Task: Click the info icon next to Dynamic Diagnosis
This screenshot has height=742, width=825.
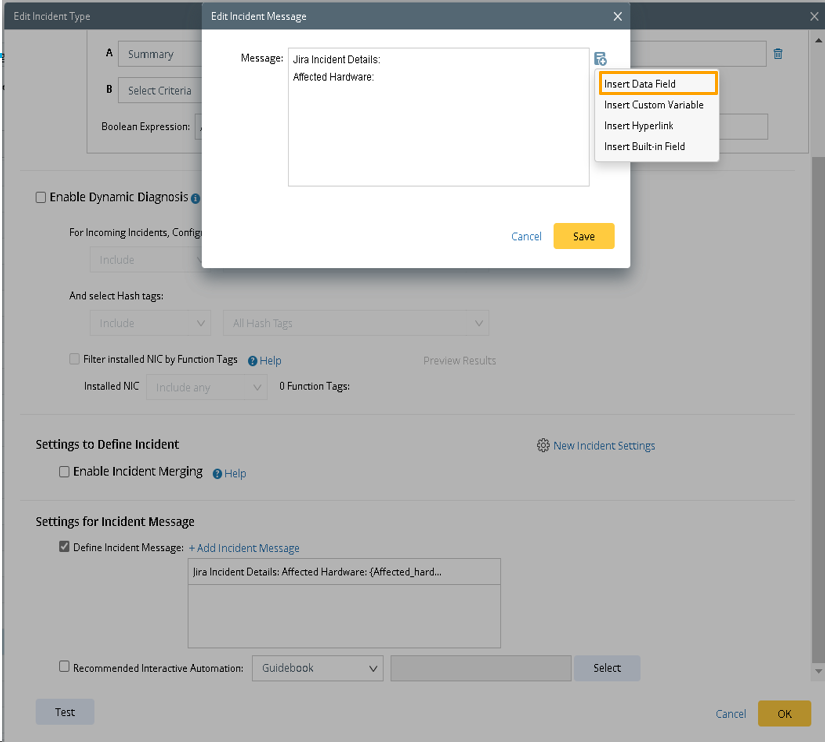Action: [x=196, y=198]
